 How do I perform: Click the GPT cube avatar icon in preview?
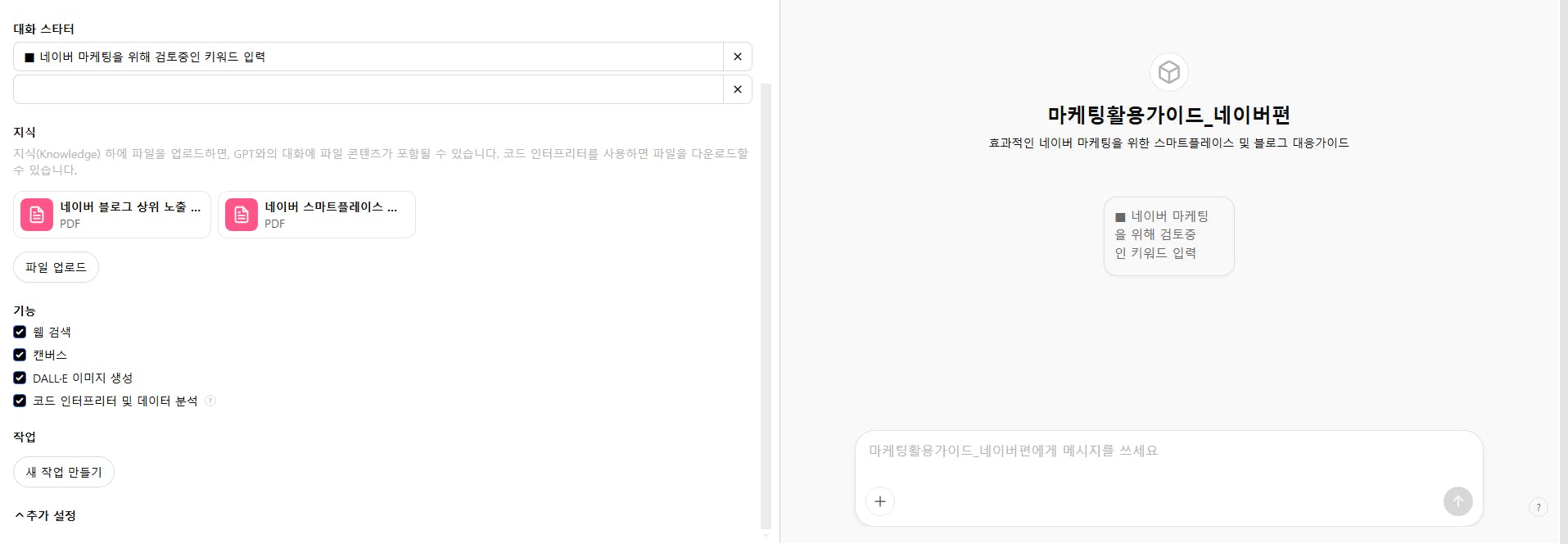[x=1169, y=72]
